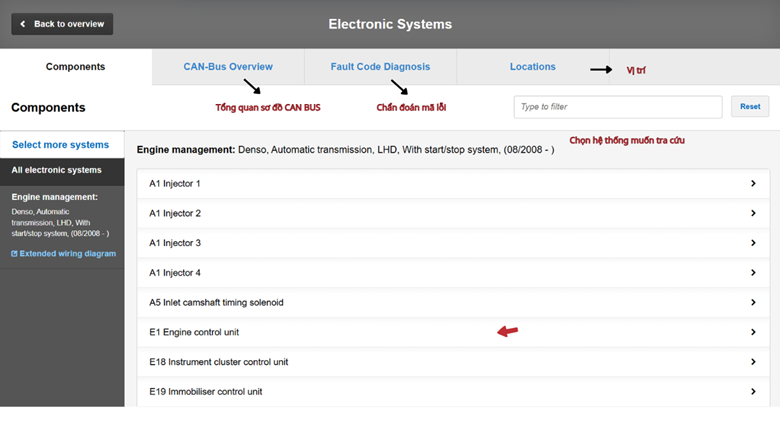Open the Extended wiring diagram link
The image size is (780, 424).
click(67, 254)
